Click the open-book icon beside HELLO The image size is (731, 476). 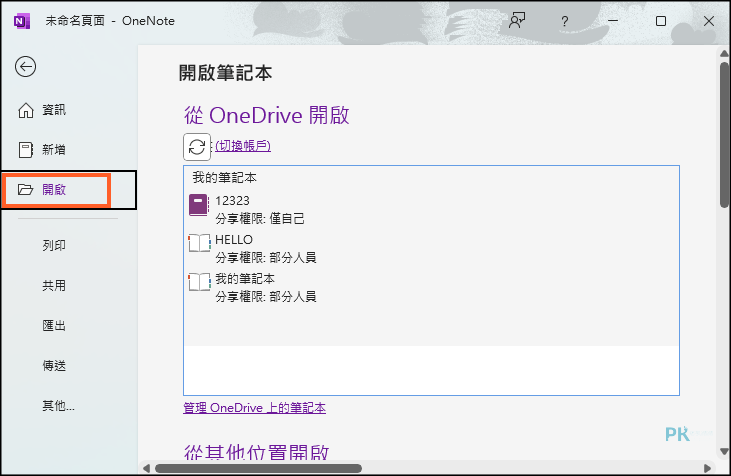point(200,243)
